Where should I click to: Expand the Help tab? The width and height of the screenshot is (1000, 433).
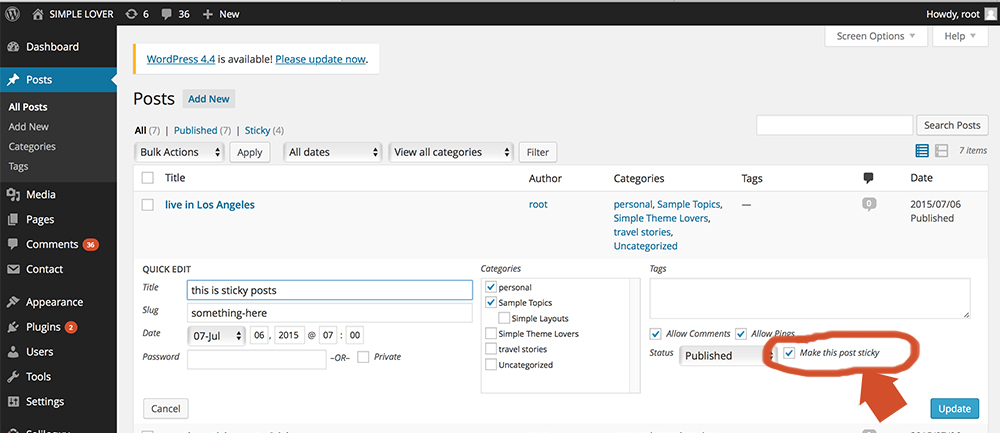tap(960, 36)
